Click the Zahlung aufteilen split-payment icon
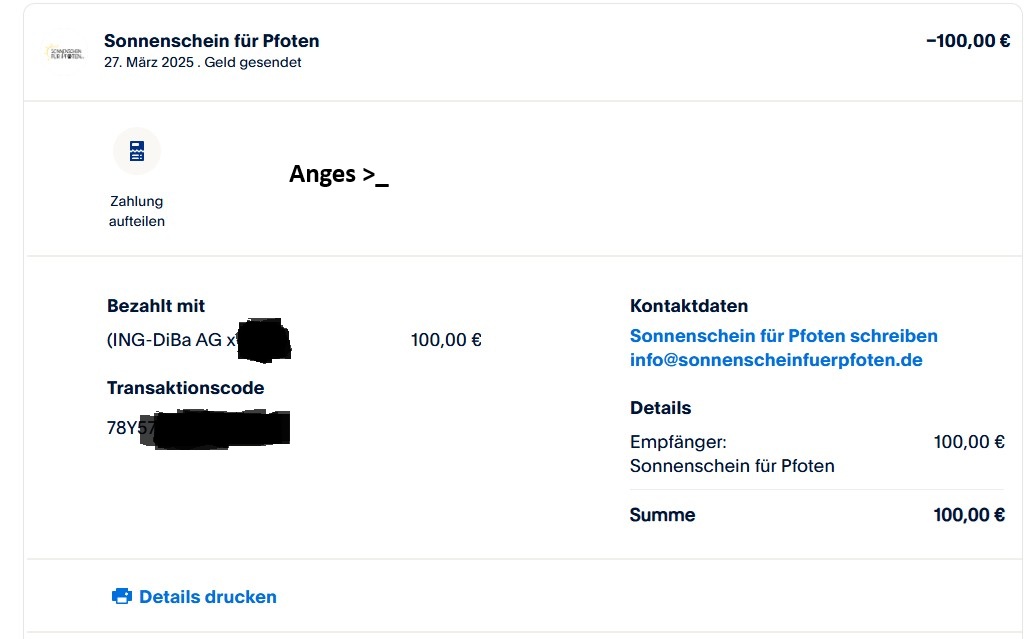 137,151
